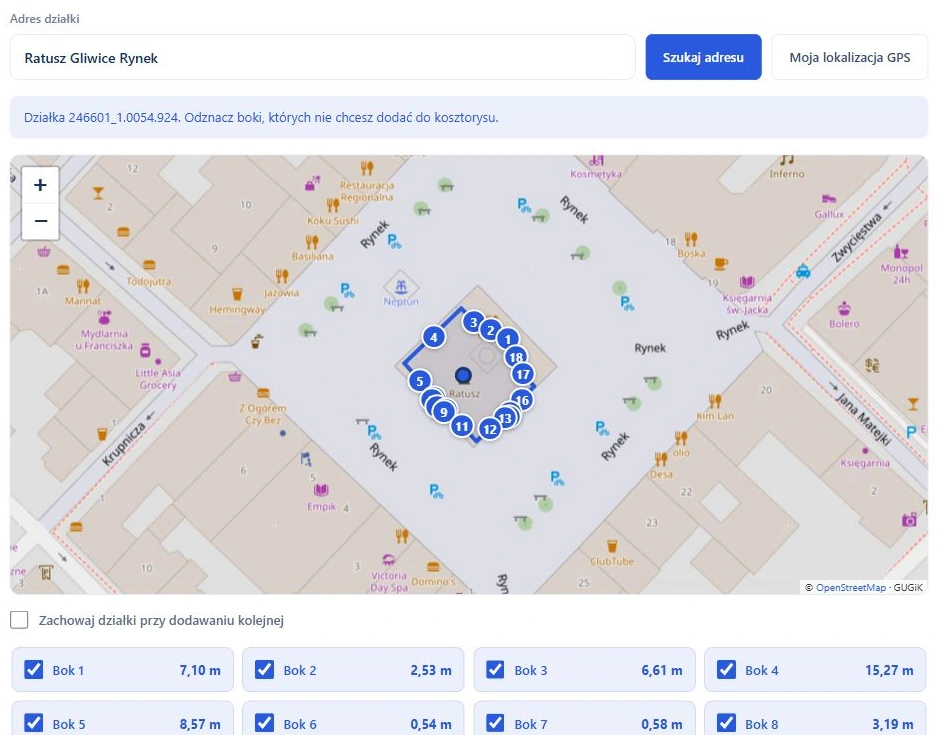Click the 2,53 m length of Bok 2
This screenshot has height=735, width=940.
(x=430, y=670)
